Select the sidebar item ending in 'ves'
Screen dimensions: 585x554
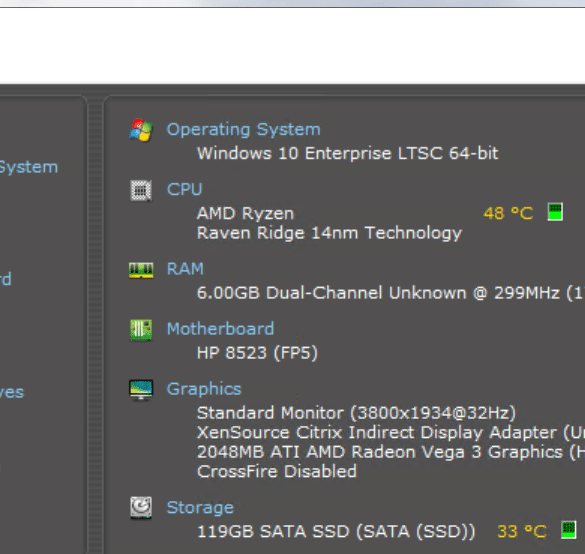[12, 392]
